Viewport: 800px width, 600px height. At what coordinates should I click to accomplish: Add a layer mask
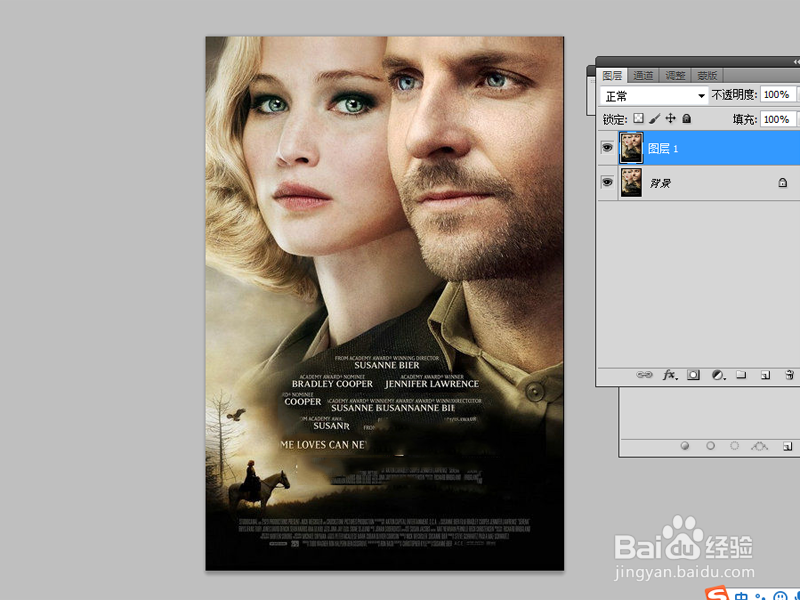[693, 375]
